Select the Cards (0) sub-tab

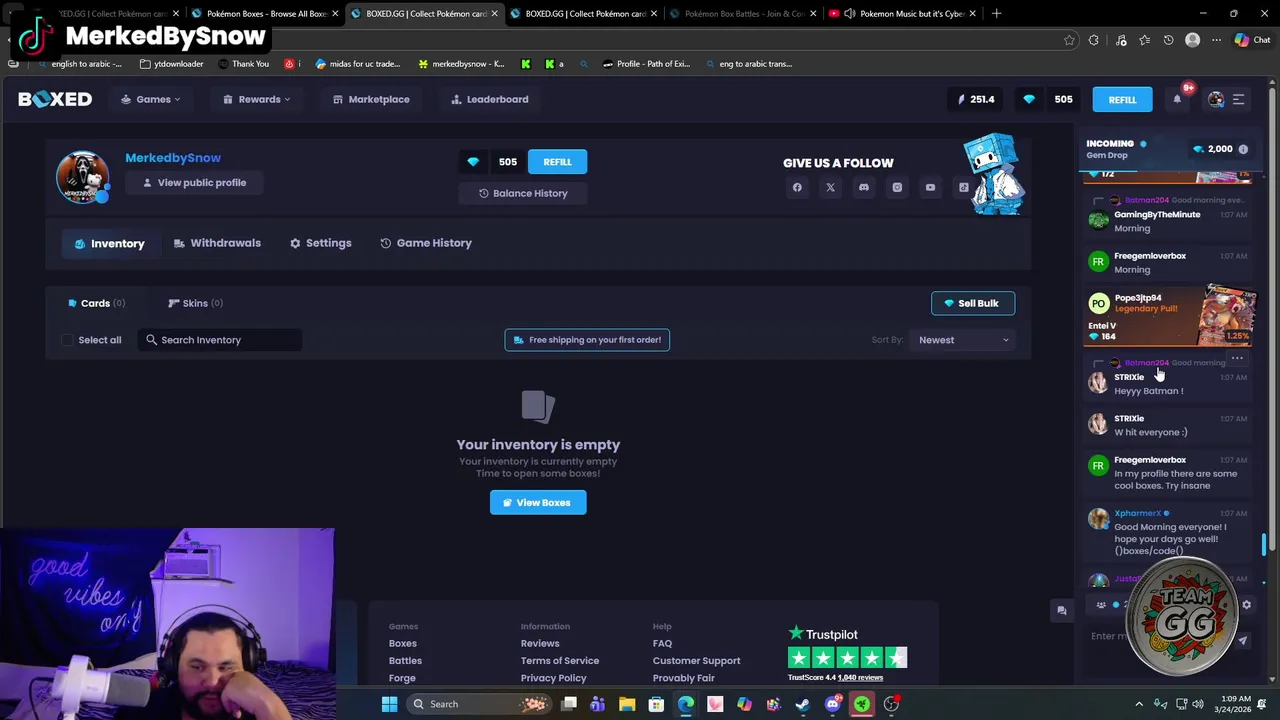[x=96, y=303]
